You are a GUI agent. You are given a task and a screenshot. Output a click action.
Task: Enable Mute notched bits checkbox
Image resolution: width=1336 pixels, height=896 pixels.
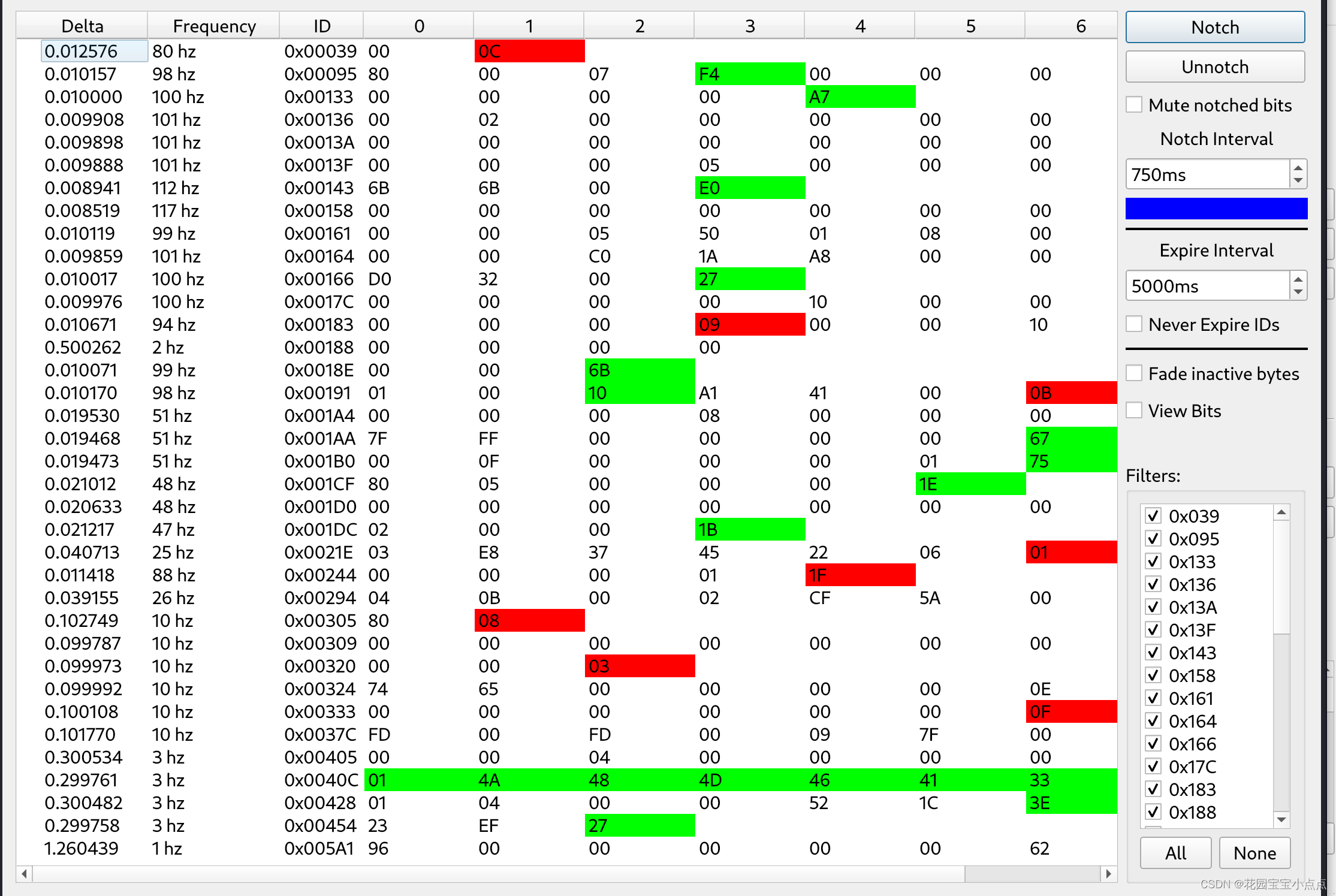[1134, 105]
